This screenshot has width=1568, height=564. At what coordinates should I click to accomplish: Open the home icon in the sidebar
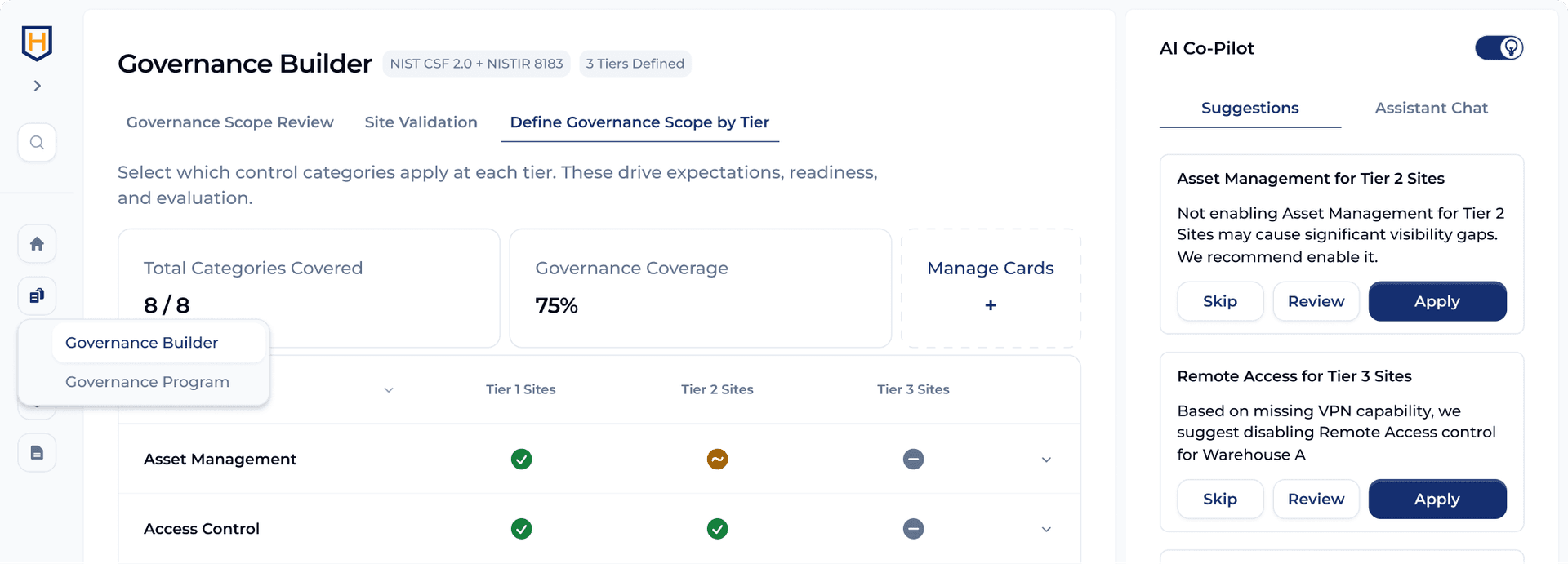pos(37,243)
